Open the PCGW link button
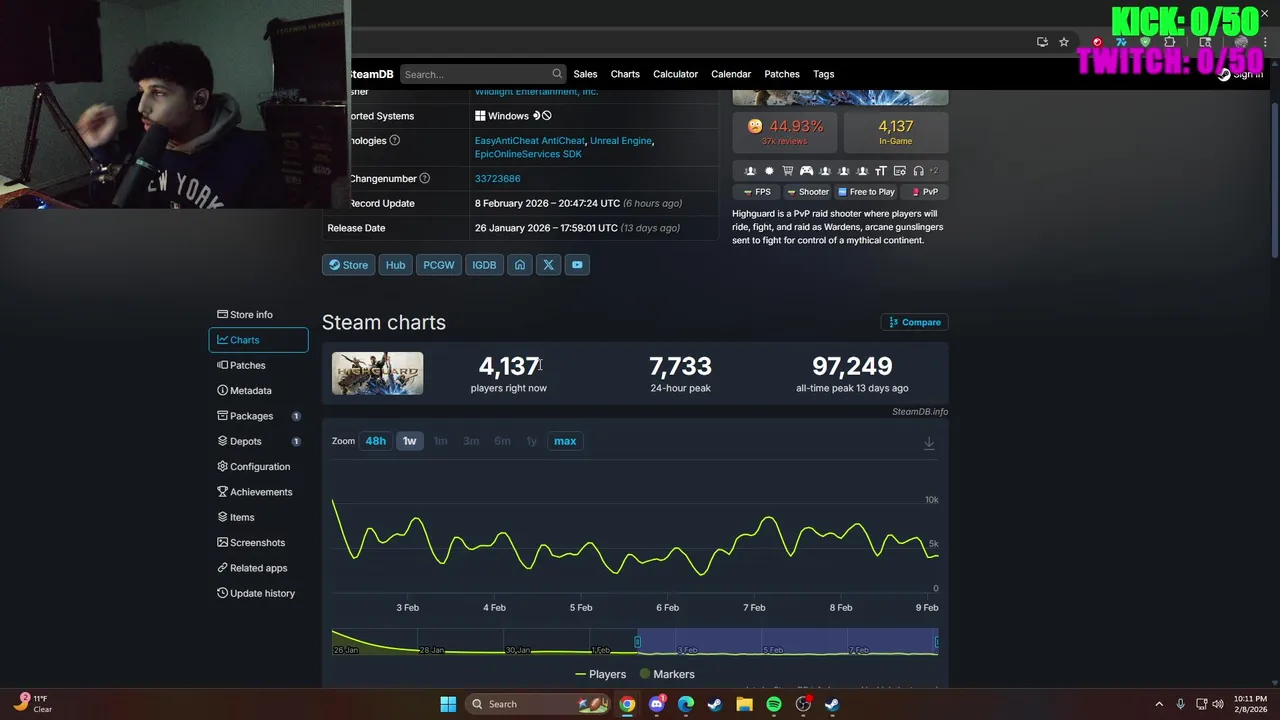This screenshot has width=1280, height=720. [x=438, y=265]
